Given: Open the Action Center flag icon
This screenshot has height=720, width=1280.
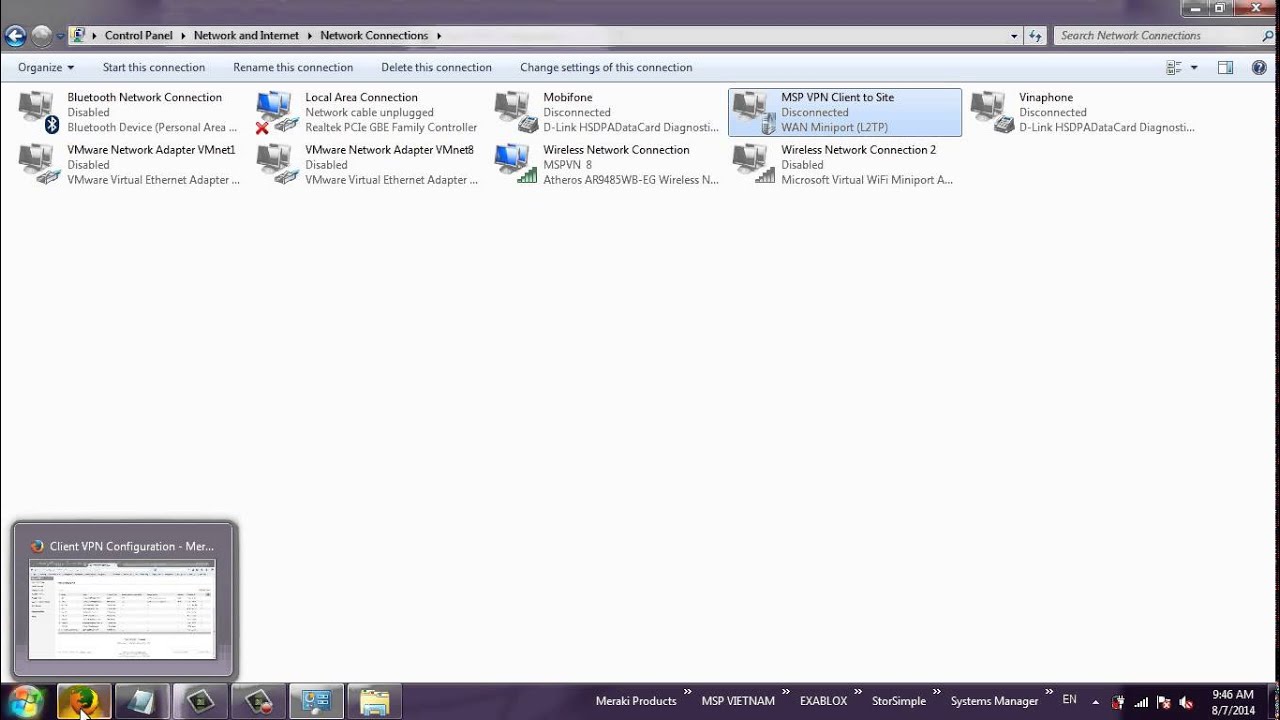Looking at the screenshot, I should click(x=1163, y=702).
